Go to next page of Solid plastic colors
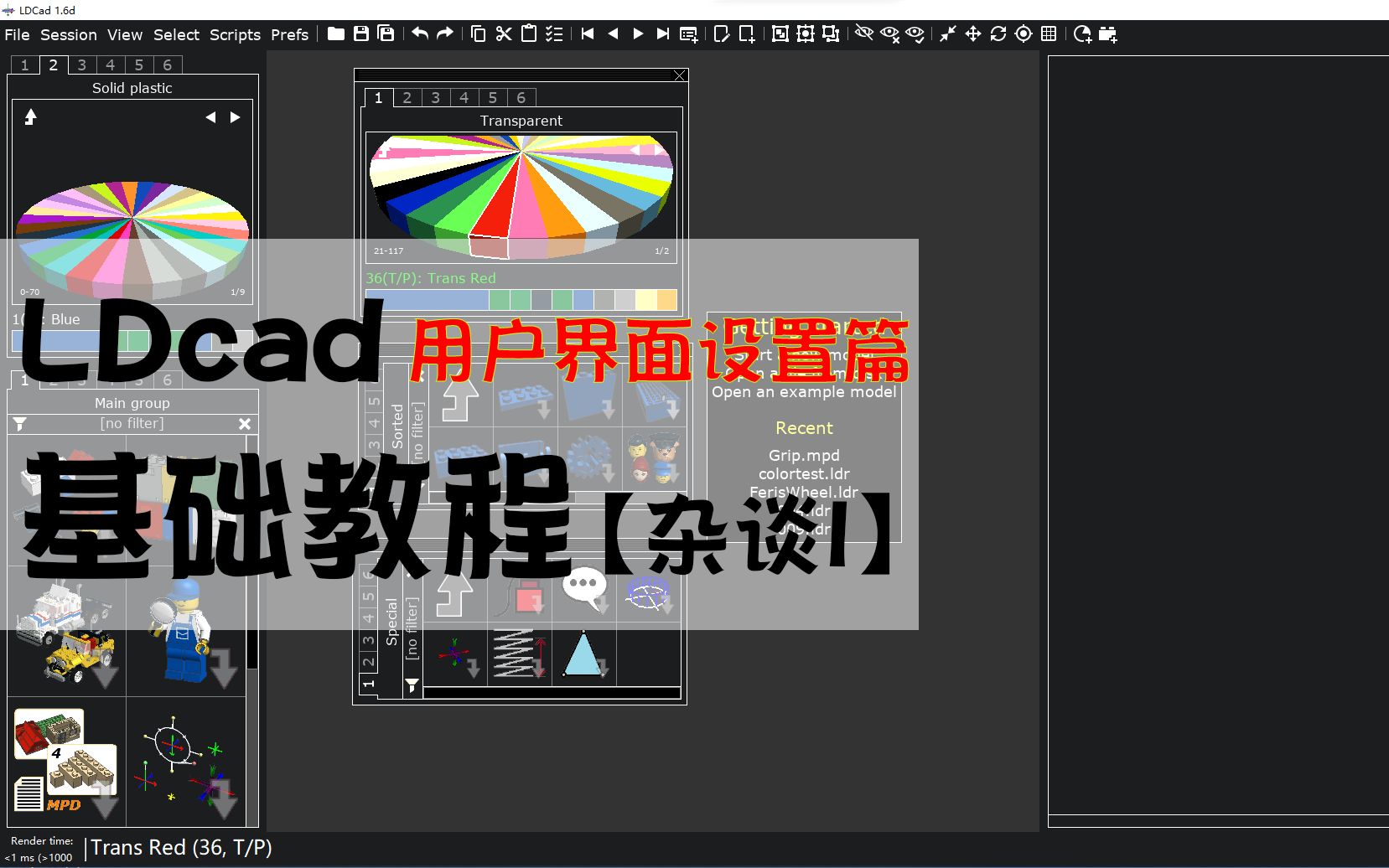 tap(236, 117)
